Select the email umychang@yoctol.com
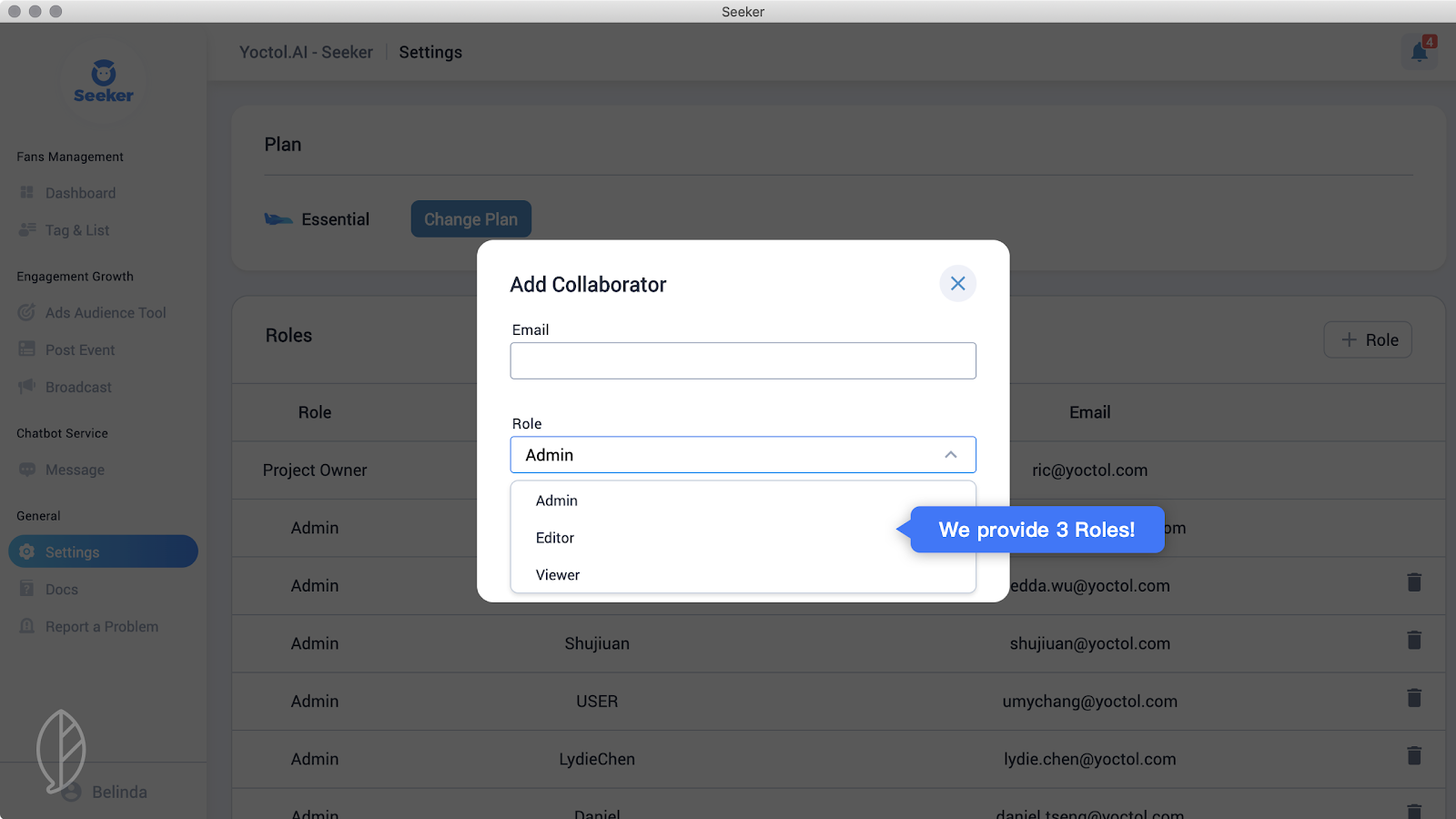This screenshot has height=819, width=1456. [x=1089, y=702]
